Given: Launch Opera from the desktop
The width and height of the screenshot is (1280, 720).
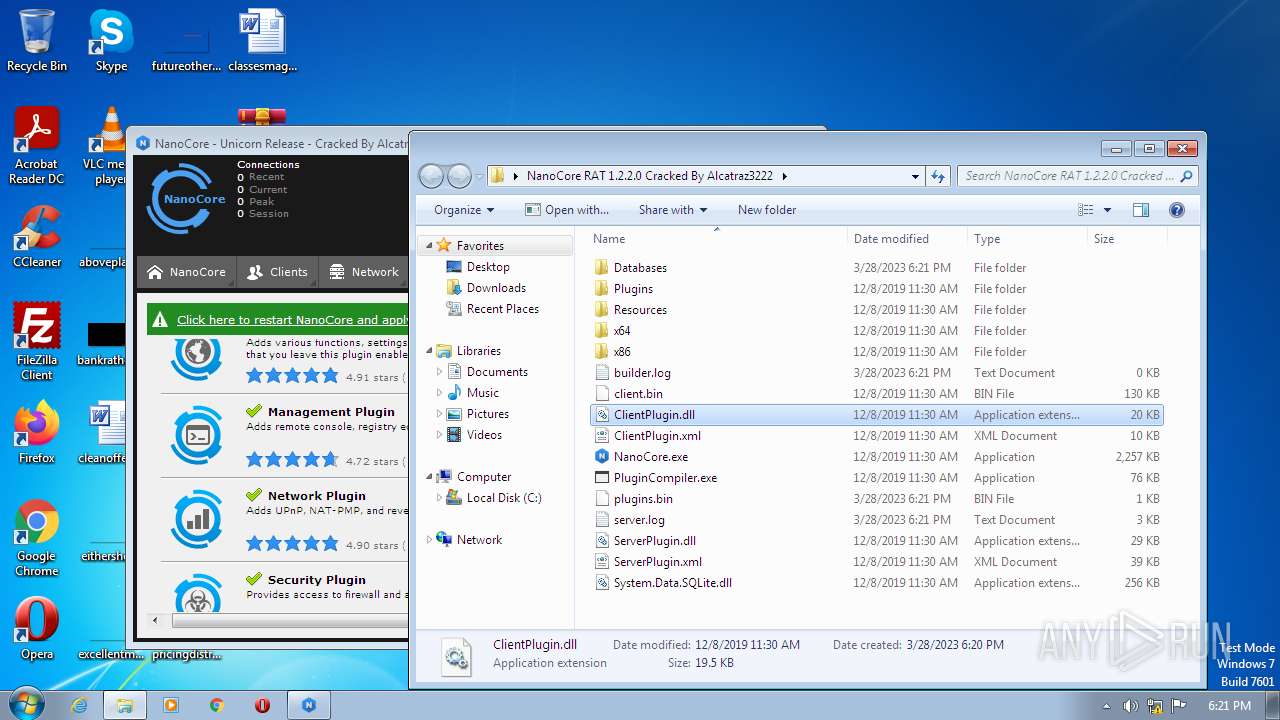Looking at the screenshot, I should pyautogui.click(x=37, y=627).
